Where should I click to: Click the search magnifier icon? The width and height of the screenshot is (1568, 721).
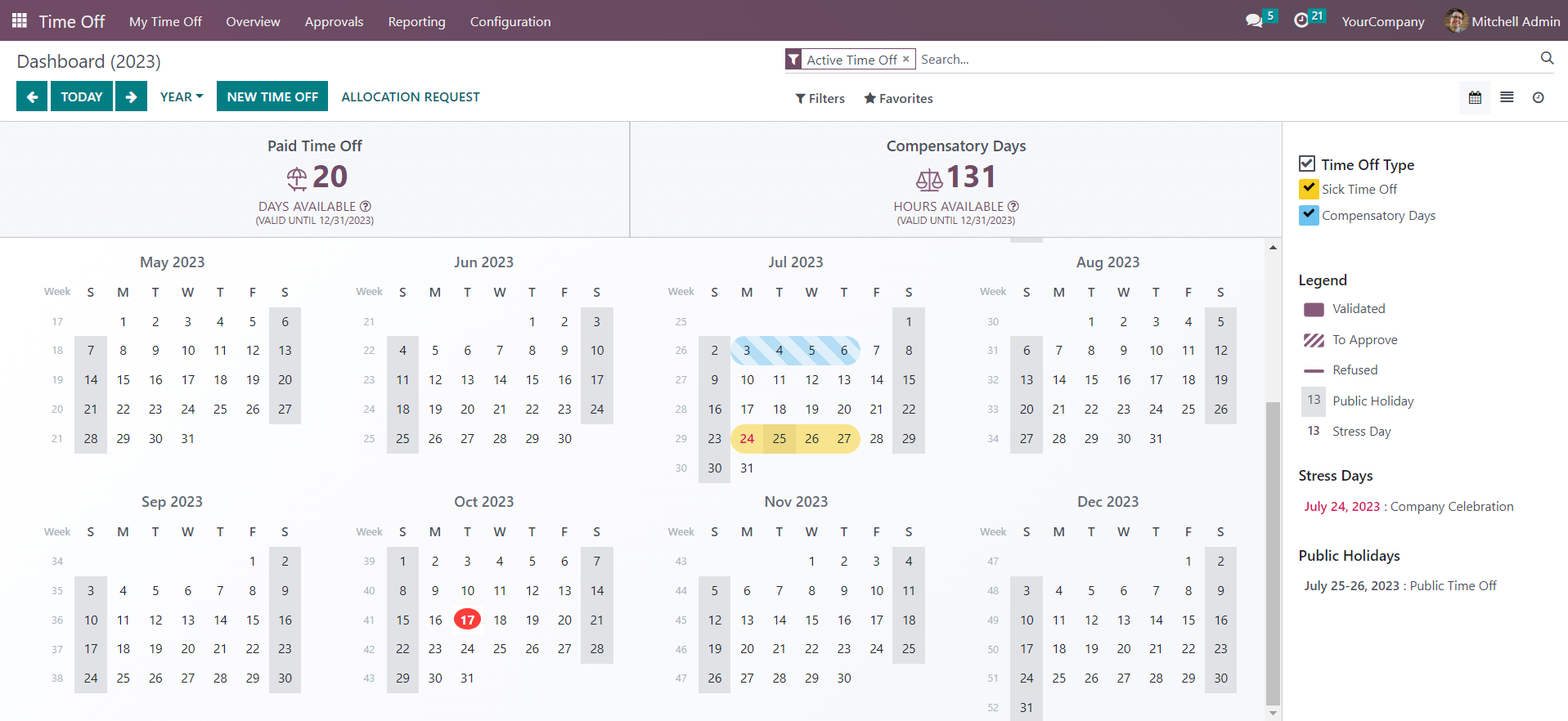(x=1547, y=58)
